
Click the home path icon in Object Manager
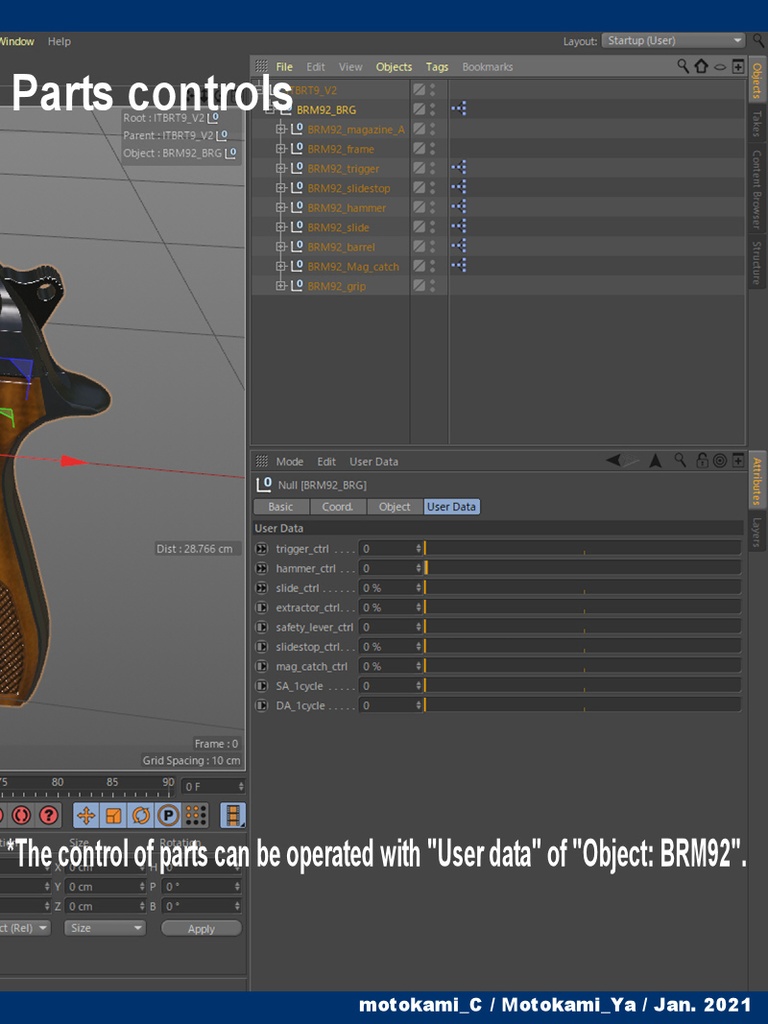click(x=701, y=66)
